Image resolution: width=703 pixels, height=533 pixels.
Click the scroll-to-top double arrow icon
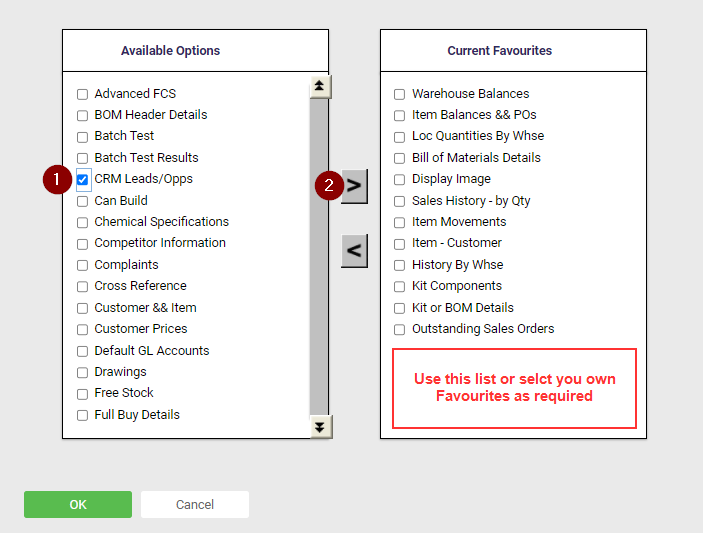click(319, 86)
